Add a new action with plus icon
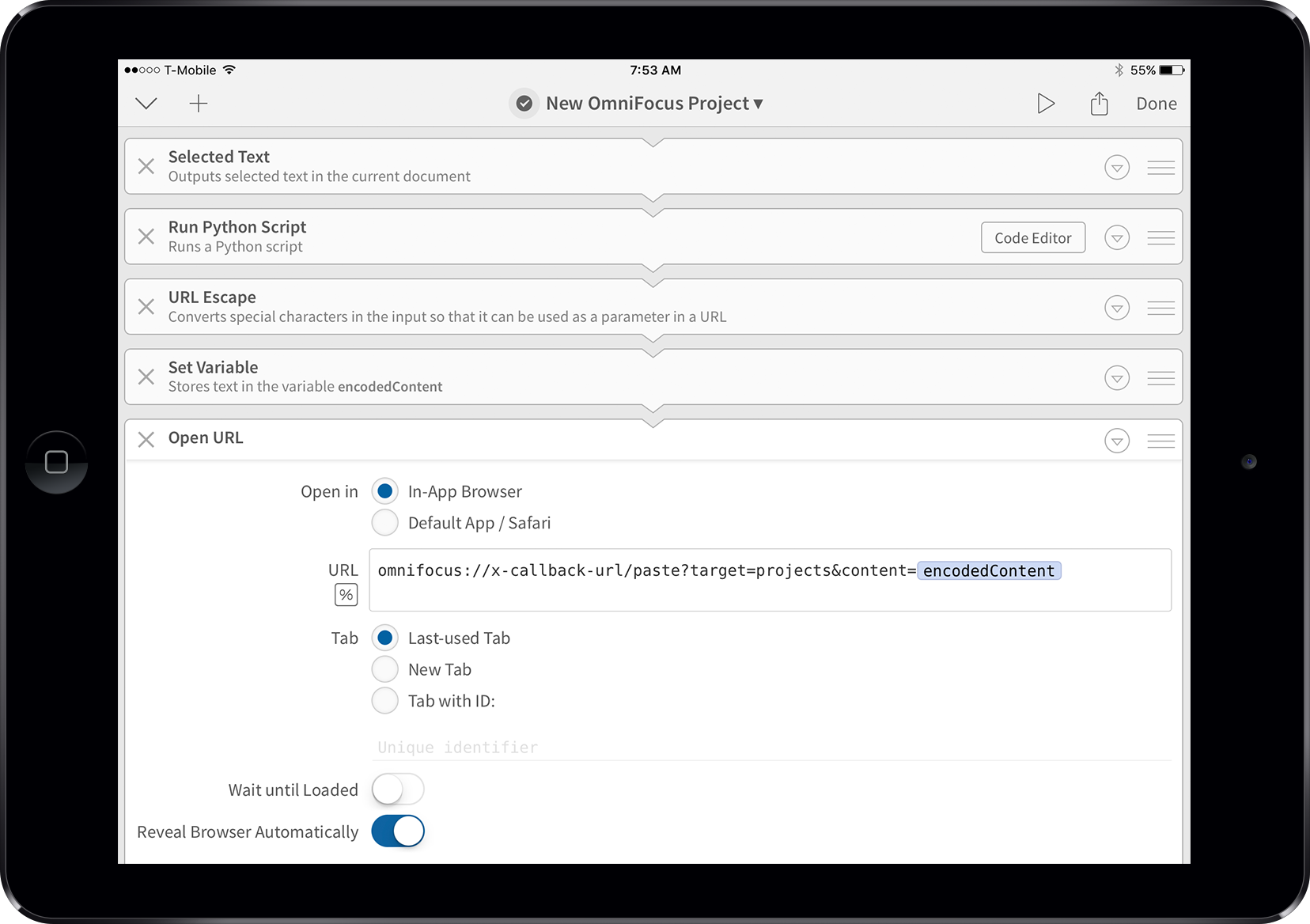Screen dimensions: 1310x924 coord(199,104)
